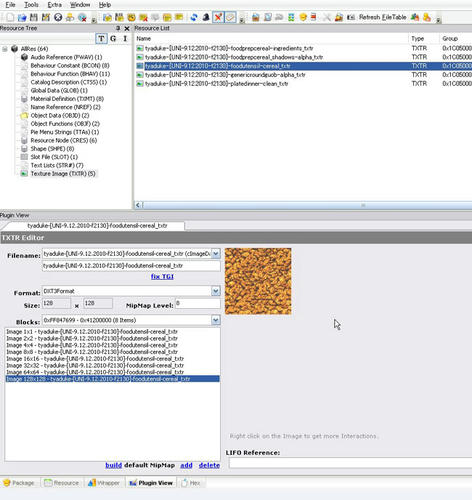Image resolution: width=472 pixels, height=500 pixels.
Task: Switch to the Wrapper tab
Action: pyautogui.click(x=104, y=483)
